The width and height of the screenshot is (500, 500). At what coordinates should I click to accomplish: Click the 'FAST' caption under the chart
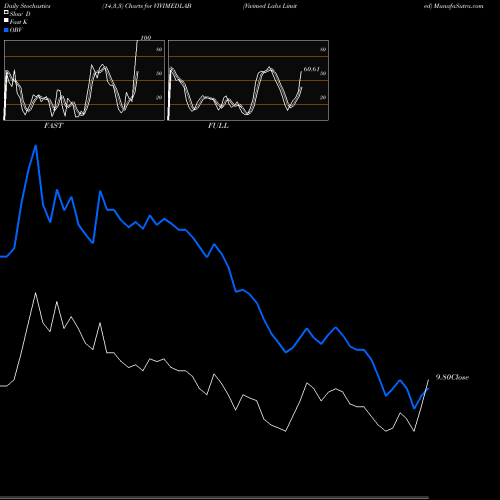tap(53, 126)
